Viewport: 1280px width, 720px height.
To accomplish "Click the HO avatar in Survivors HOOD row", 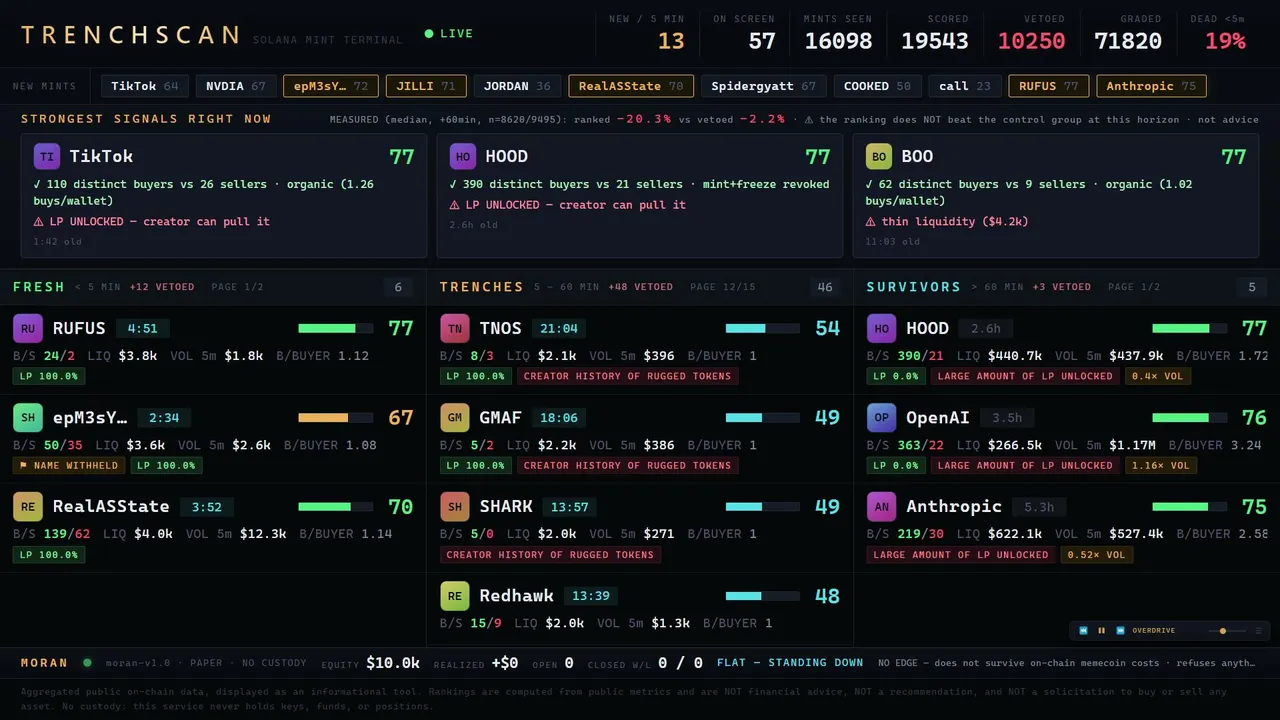I will tap(881, 328).
